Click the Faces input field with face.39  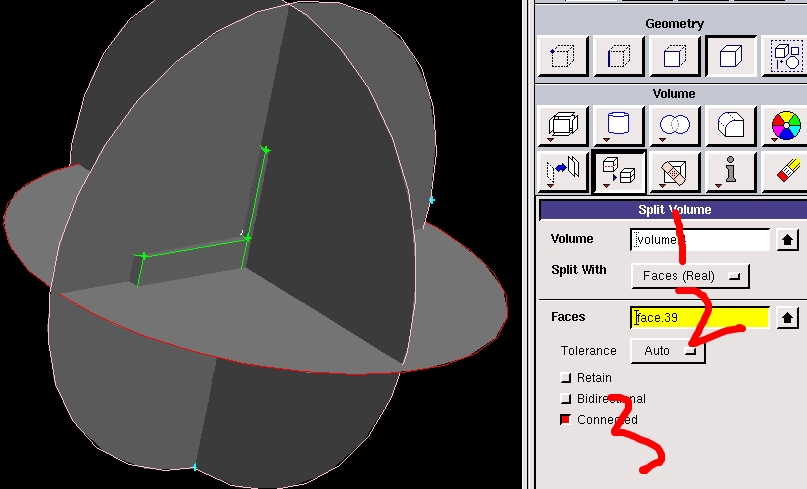[700, 318]
